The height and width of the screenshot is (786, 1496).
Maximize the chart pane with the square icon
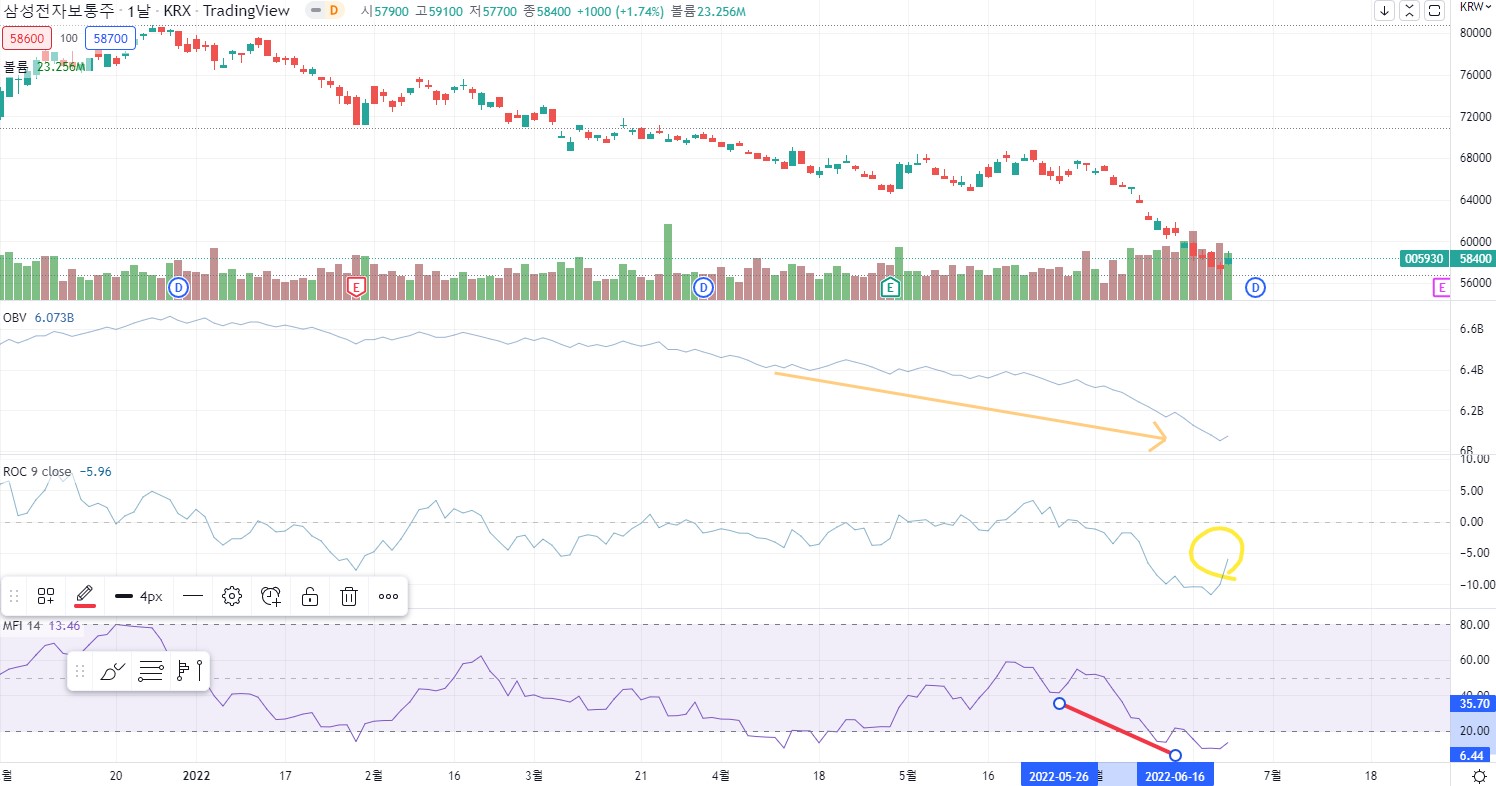coord(1435,11)
